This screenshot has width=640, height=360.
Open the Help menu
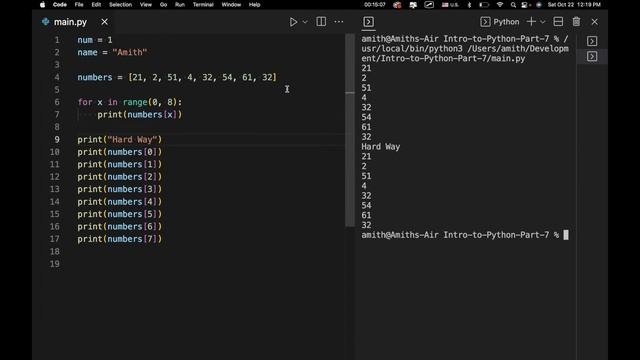pos(255,4)
